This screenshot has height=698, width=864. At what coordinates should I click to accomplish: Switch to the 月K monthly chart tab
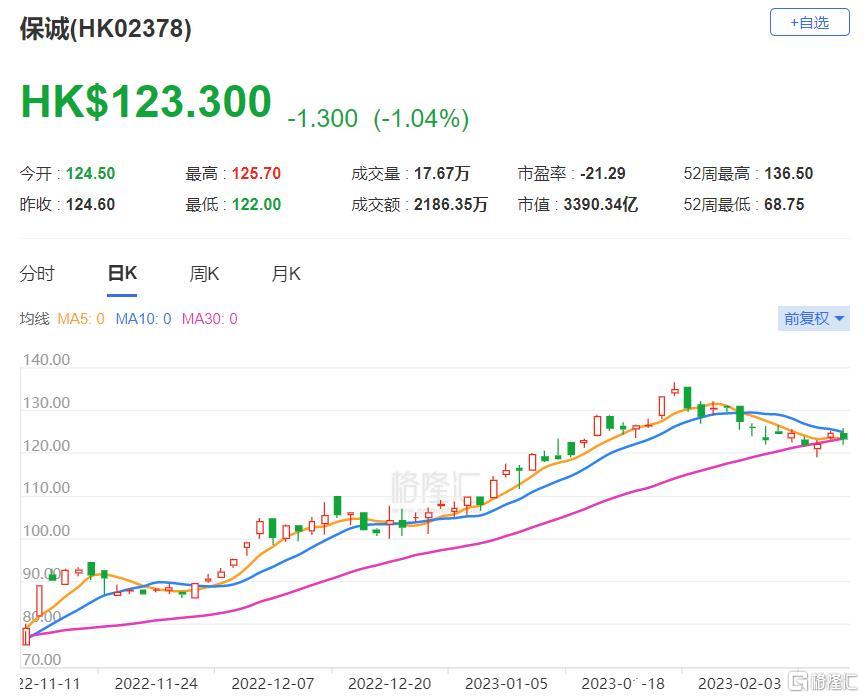pyautogui.click(x=285, y=273)
